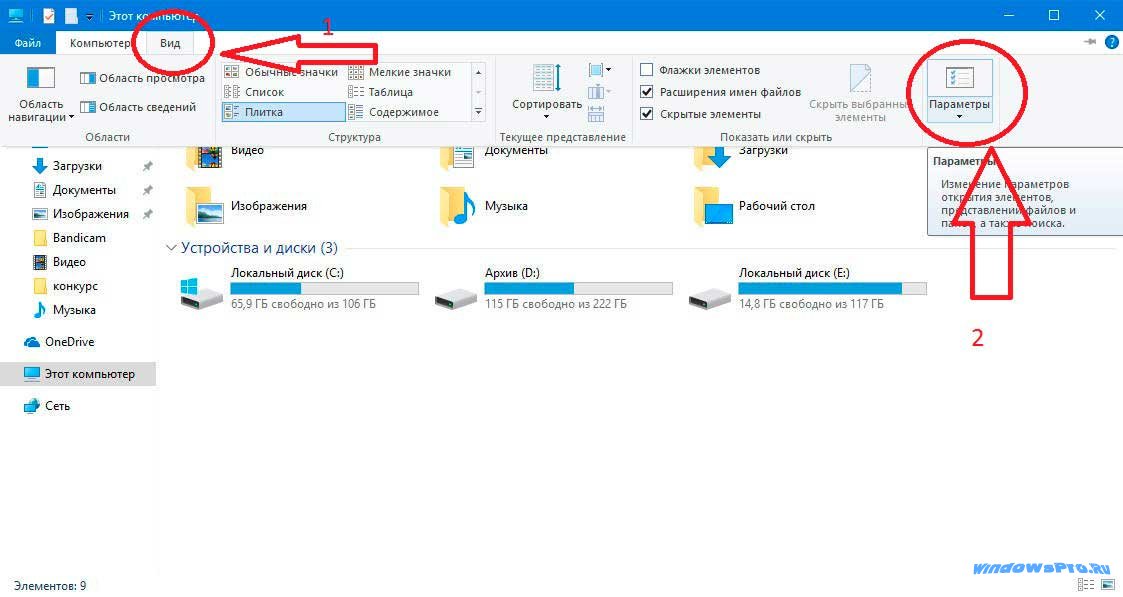Click size all columns to fit icon
Screen dimensions: 1123x597
pos(596,114)
